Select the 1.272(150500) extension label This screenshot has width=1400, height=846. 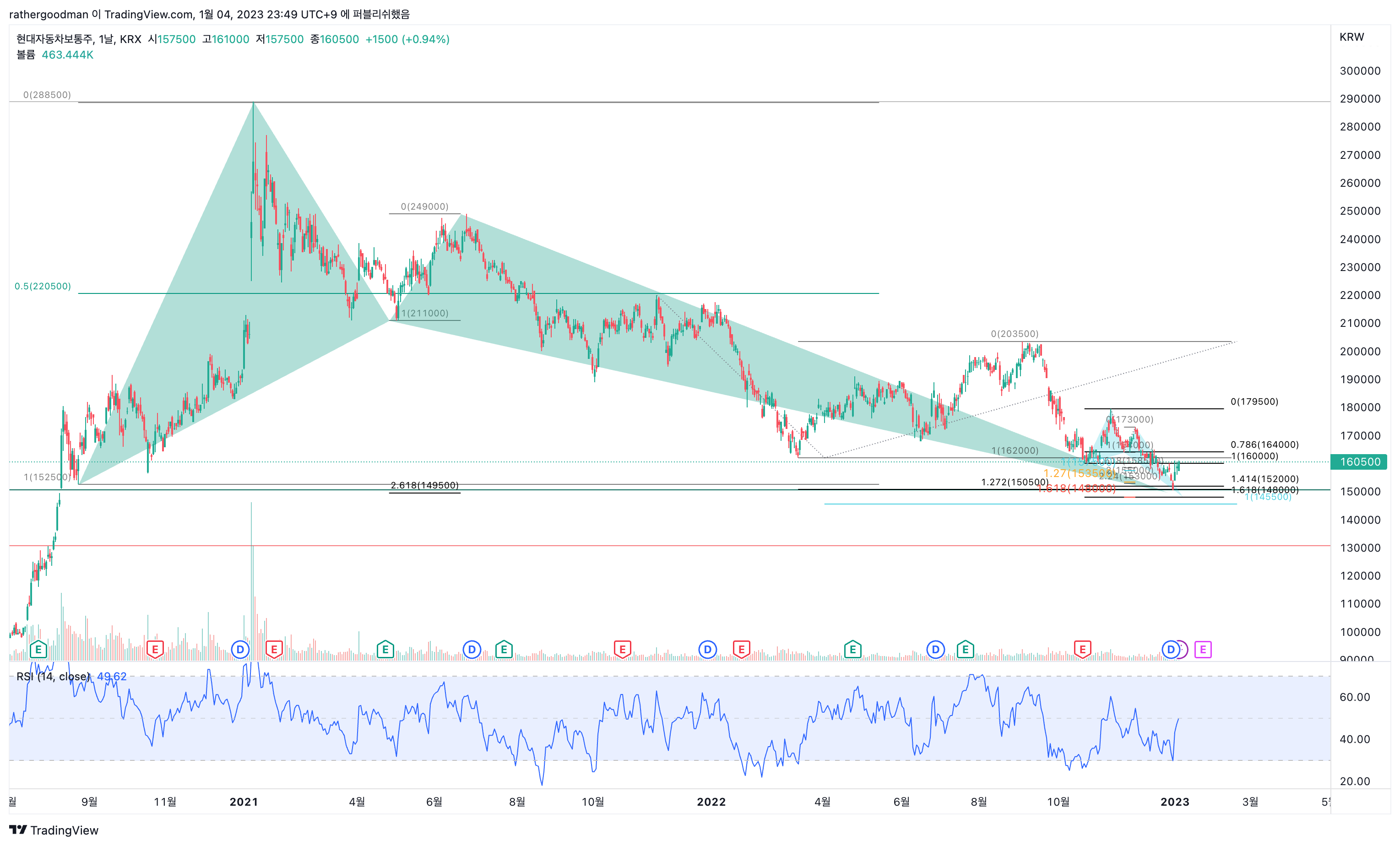[1015, 482]
